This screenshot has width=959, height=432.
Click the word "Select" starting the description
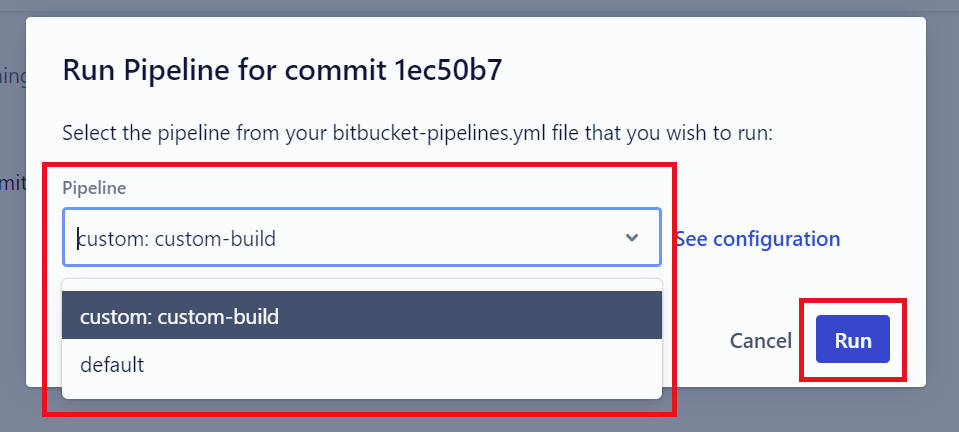click(88, 133)
